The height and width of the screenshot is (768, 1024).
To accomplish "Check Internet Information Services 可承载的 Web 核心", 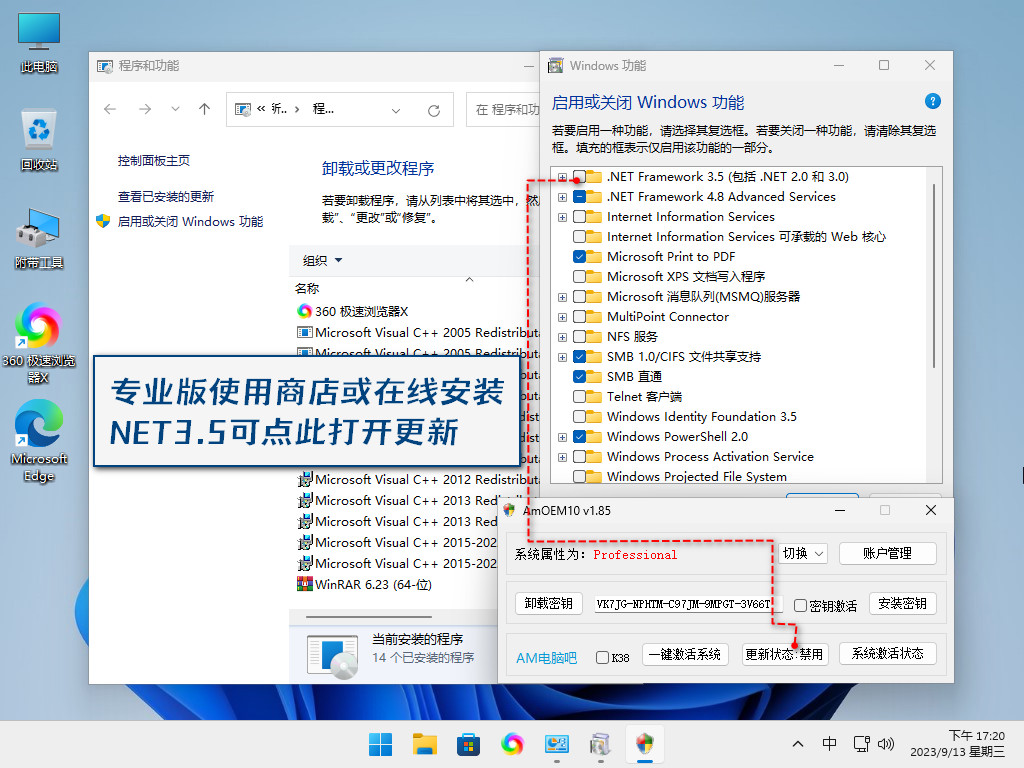I will coord(579,236).
